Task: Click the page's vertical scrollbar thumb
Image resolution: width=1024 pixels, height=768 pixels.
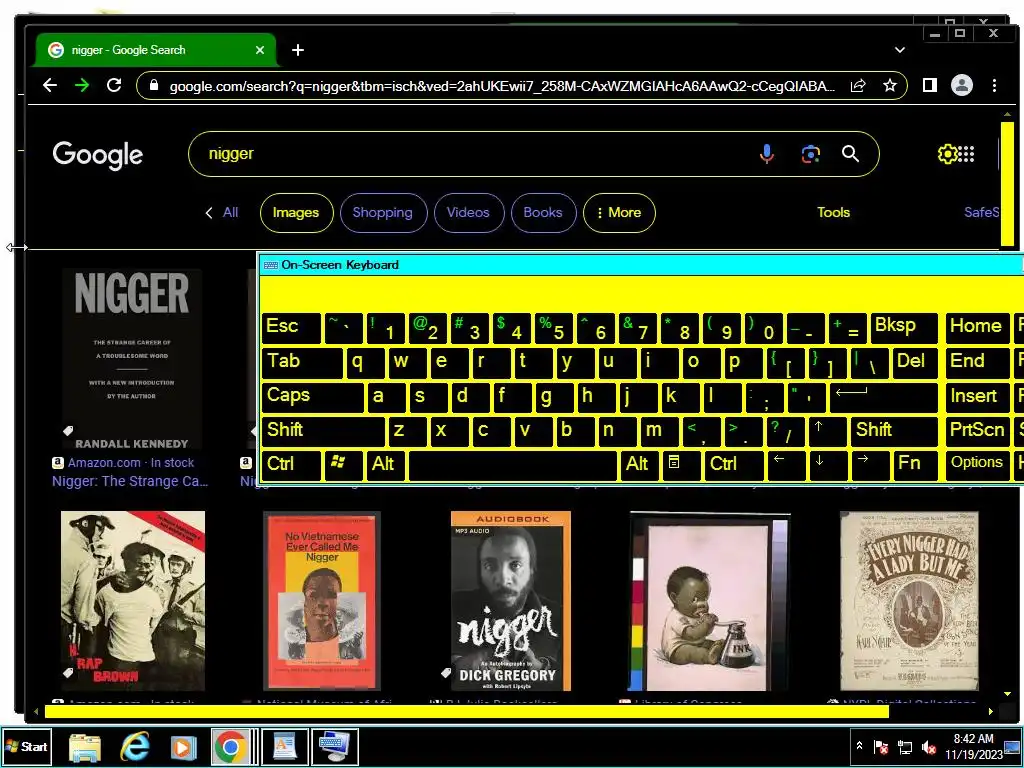Action: [x=1007, y=184]
